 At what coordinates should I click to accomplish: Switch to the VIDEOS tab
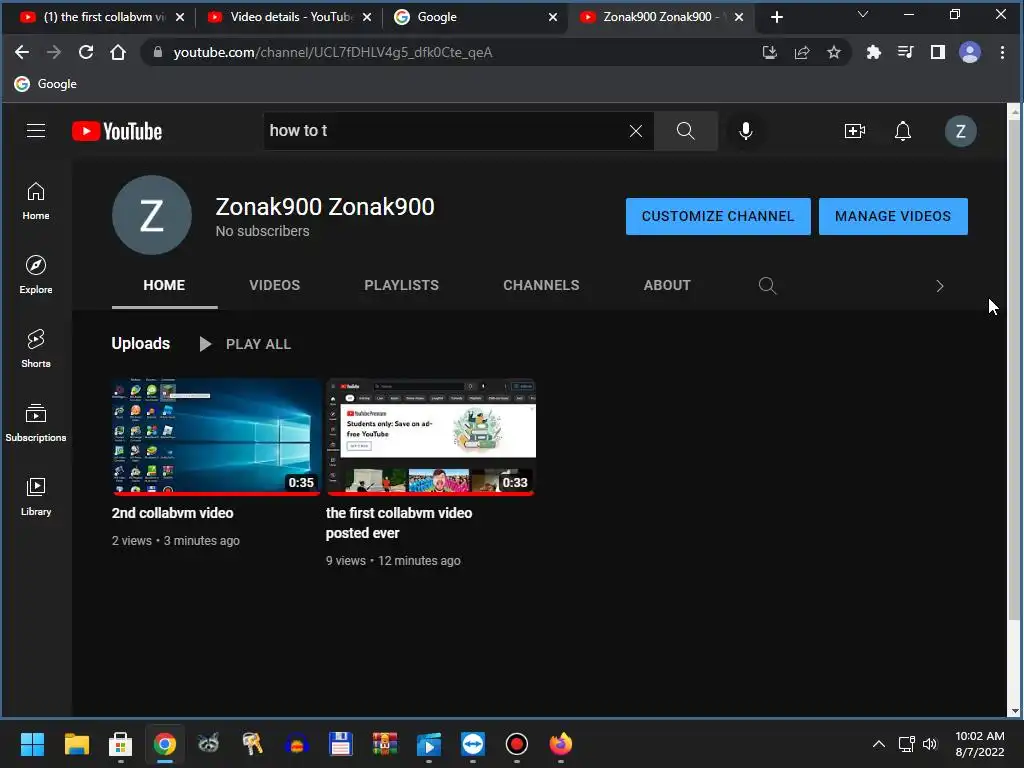click(274, 285)
